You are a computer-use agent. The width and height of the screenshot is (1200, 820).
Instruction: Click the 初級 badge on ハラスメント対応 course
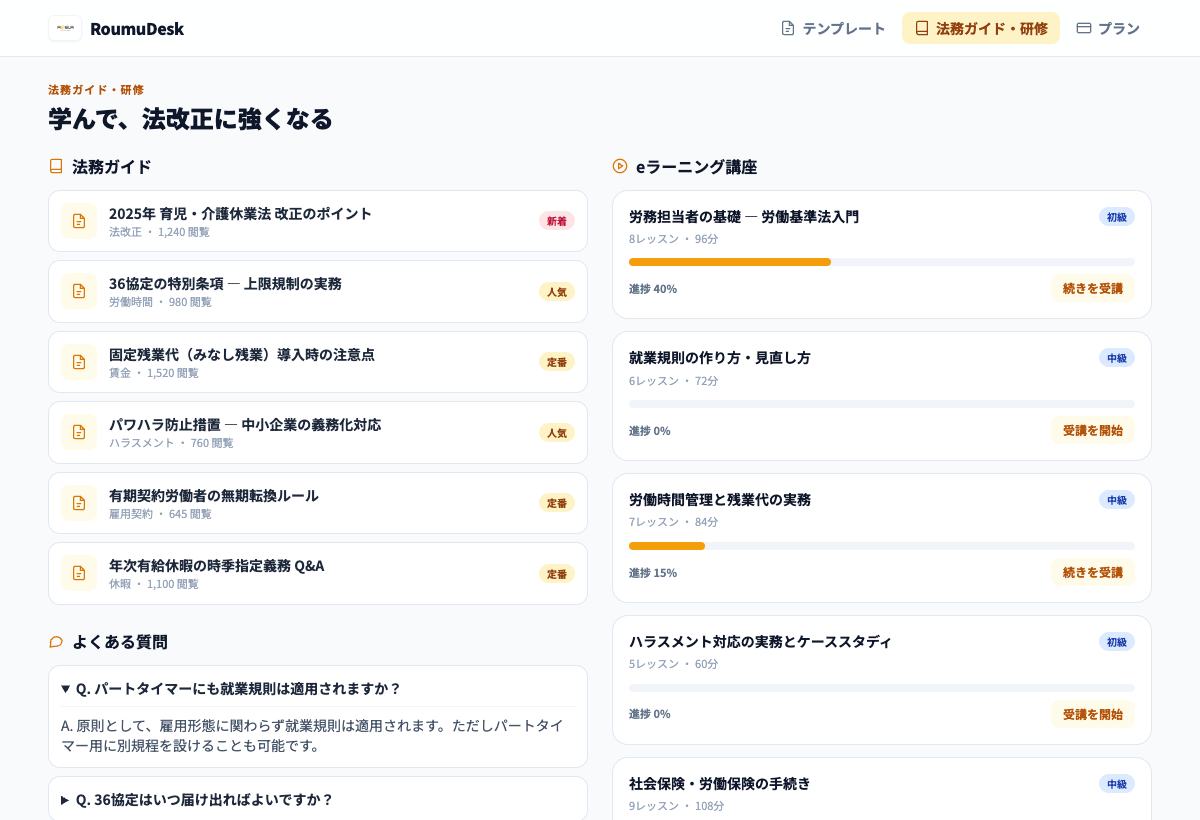(1117, 642)
